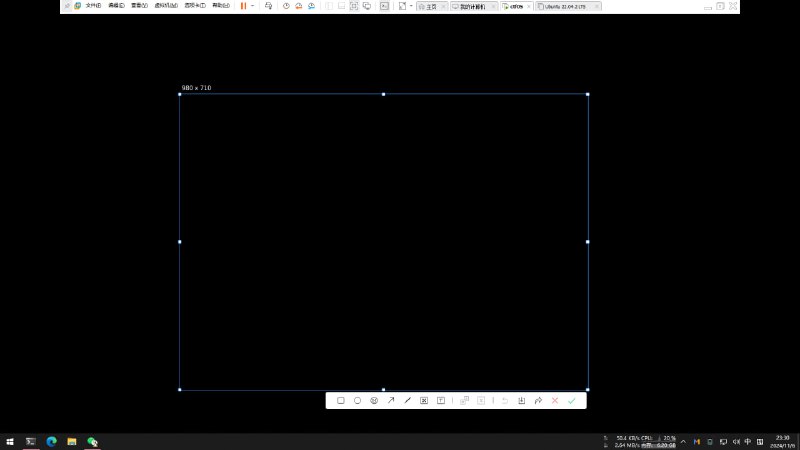
Task: Confirm screenshot with green checkmark
Action: point(572,401)
